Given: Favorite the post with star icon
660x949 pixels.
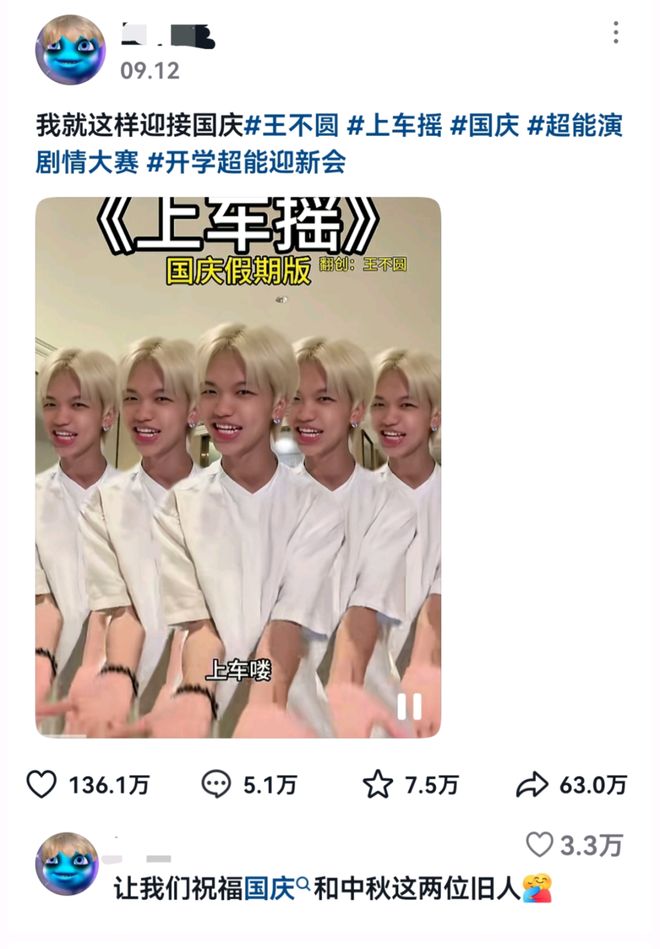Looking at the screenshot, I should (x=378, y=784).
